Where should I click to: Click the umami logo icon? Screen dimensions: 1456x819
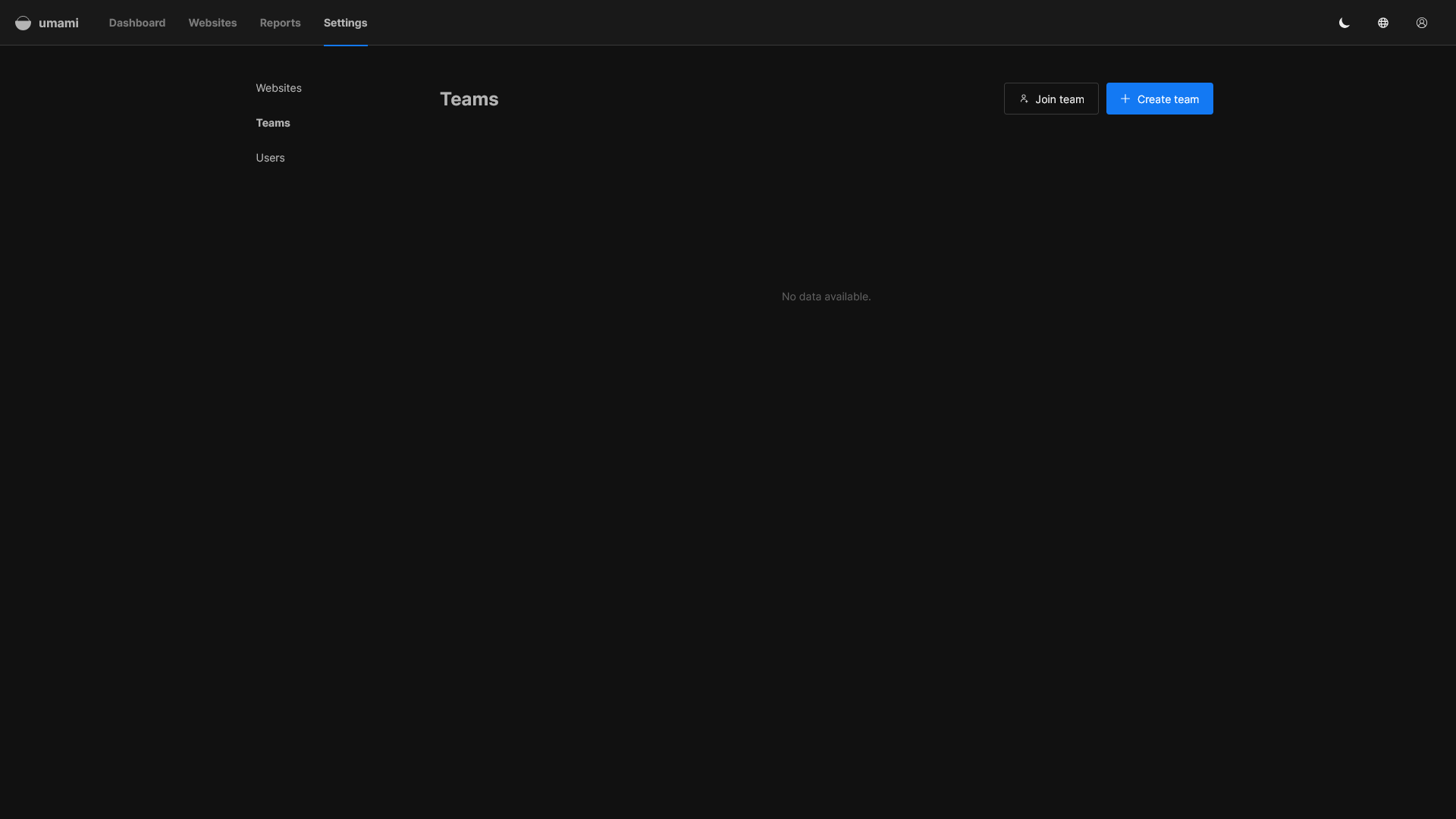[x=23, y=23]
